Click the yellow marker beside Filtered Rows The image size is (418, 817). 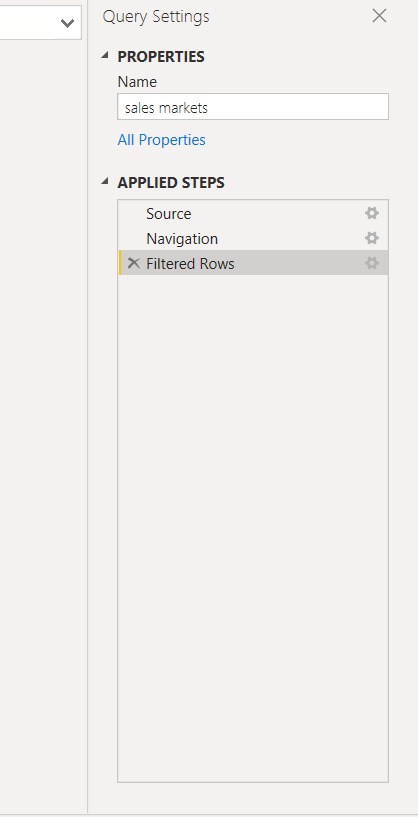(x=120, y=263)
